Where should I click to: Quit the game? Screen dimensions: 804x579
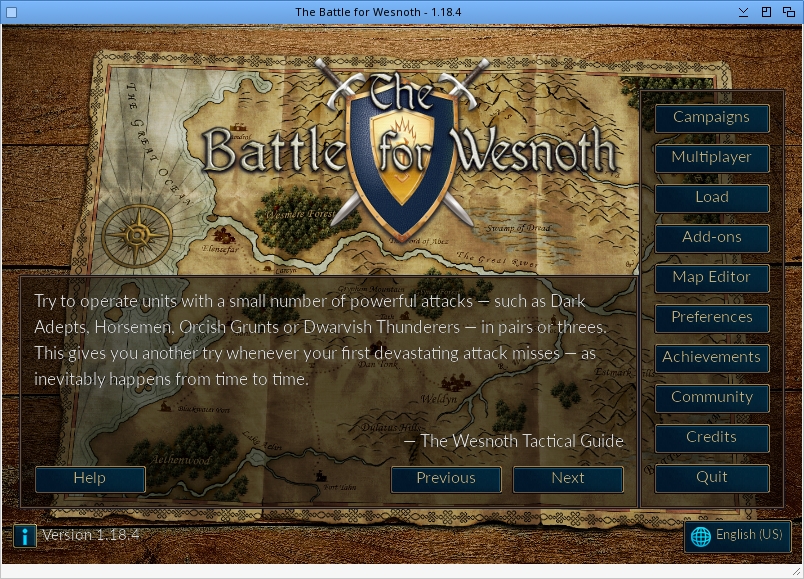coord(711,478)
